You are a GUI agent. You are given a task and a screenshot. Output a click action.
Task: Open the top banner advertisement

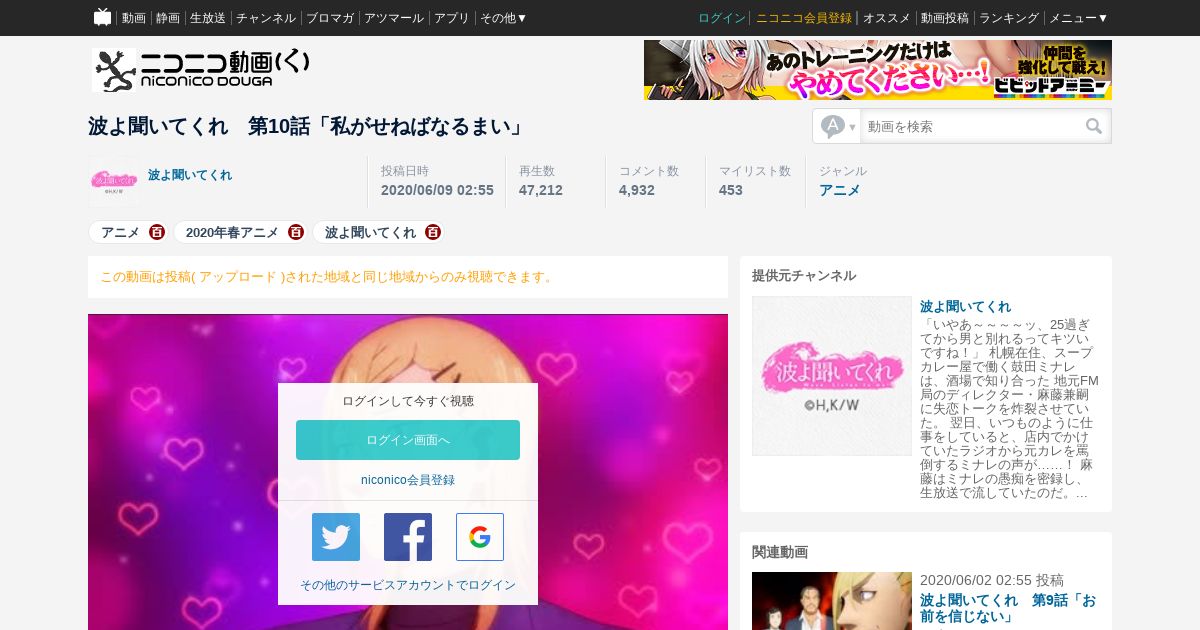point(878,70)
